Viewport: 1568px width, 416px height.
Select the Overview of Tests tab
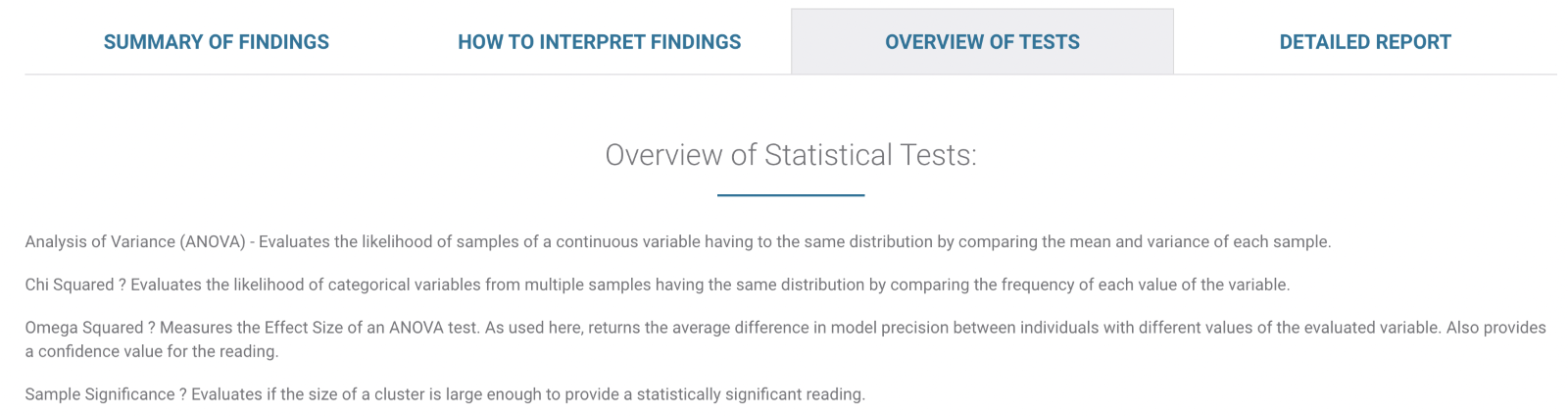982,42
